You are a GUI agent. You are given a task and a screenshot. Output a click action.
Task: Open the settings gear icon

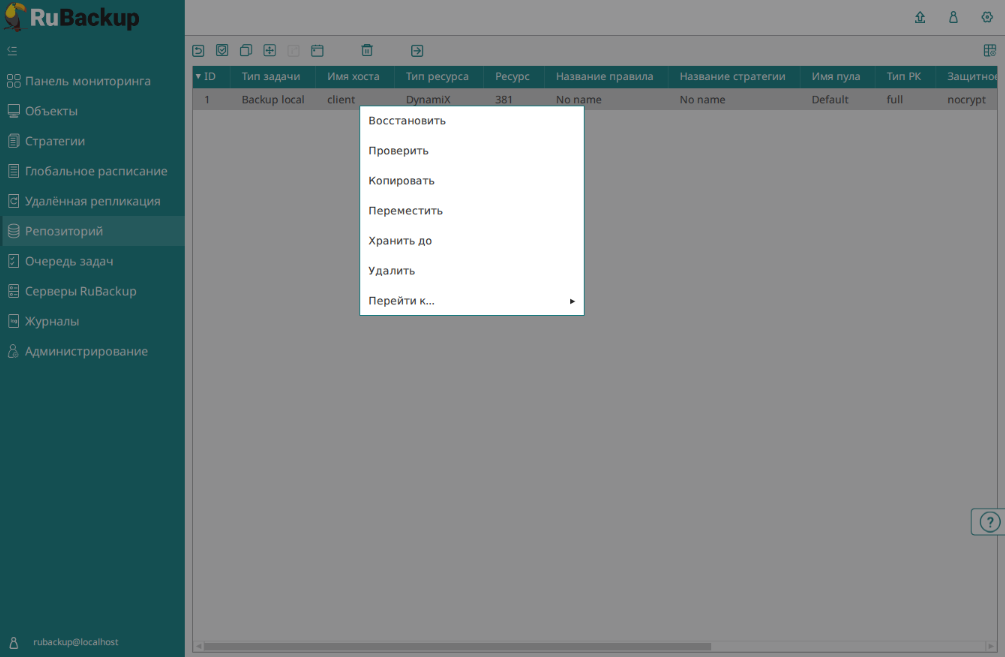click(x=987, y=17)
